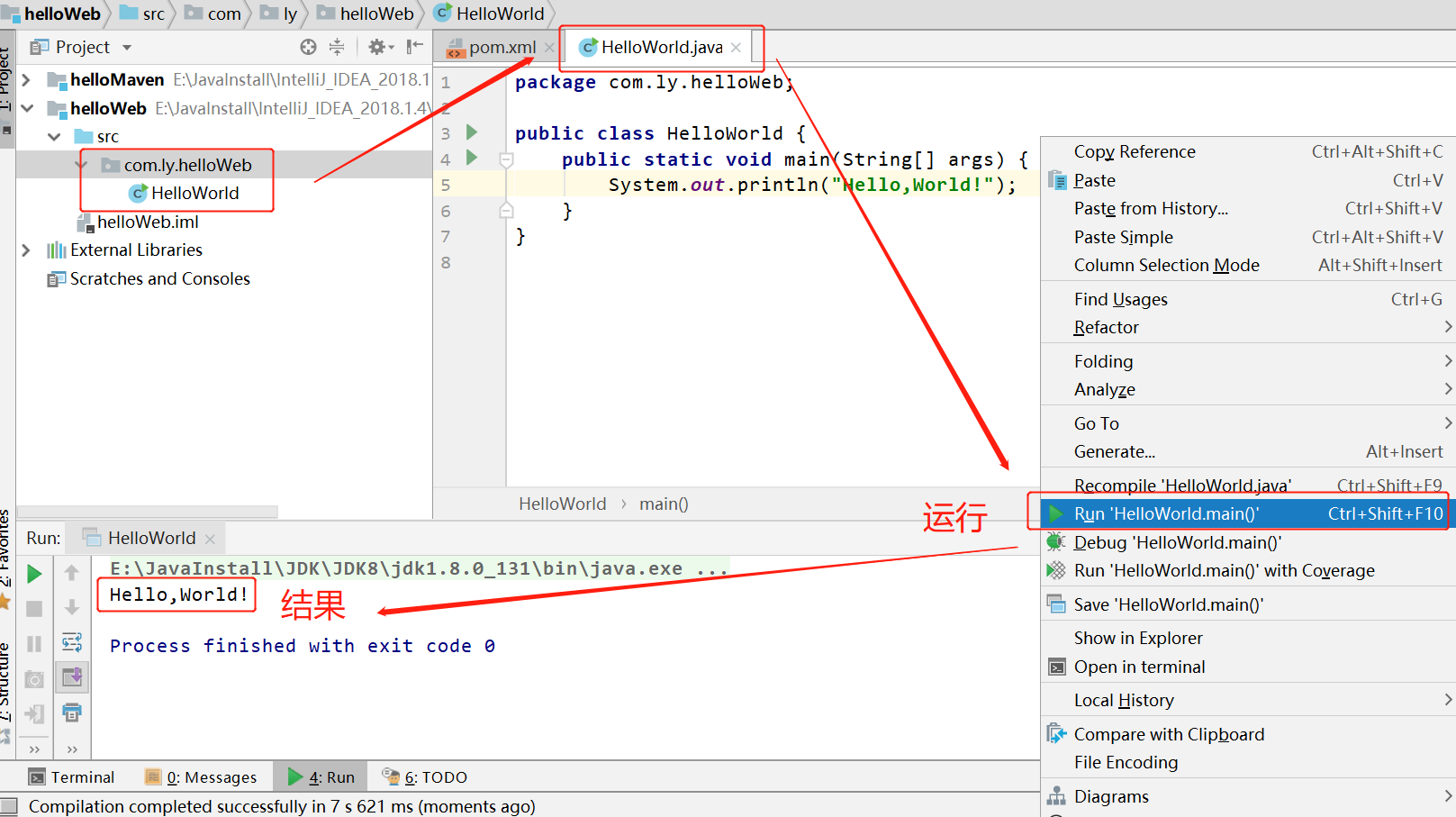1456x817 pixels.
Task: Choose Find Usages from context menu
Action: click(1248, 299)
